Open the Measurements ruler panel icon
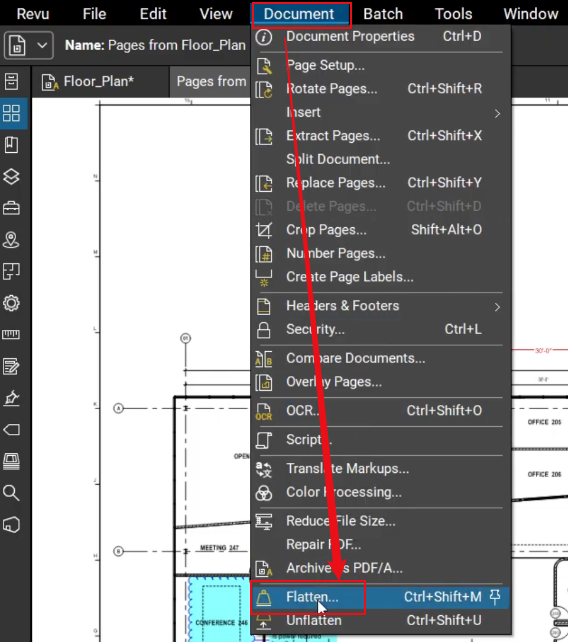 pos(11,335)
